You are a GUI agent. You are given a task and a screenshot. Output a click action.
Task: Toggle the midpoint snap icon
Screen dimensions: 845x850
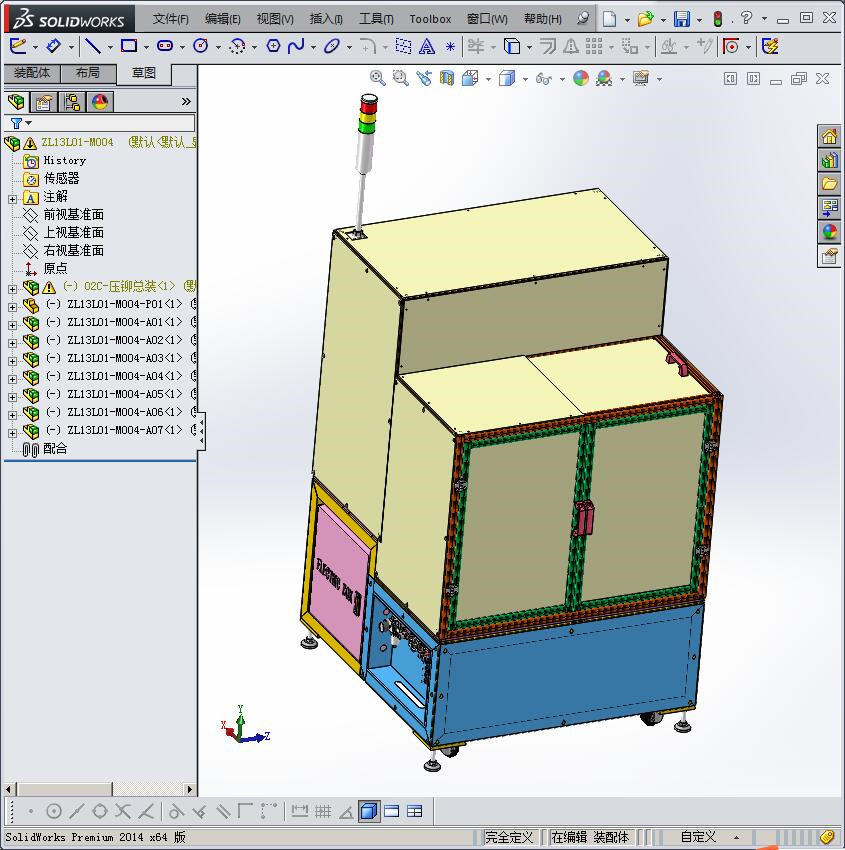coord(76,812)
